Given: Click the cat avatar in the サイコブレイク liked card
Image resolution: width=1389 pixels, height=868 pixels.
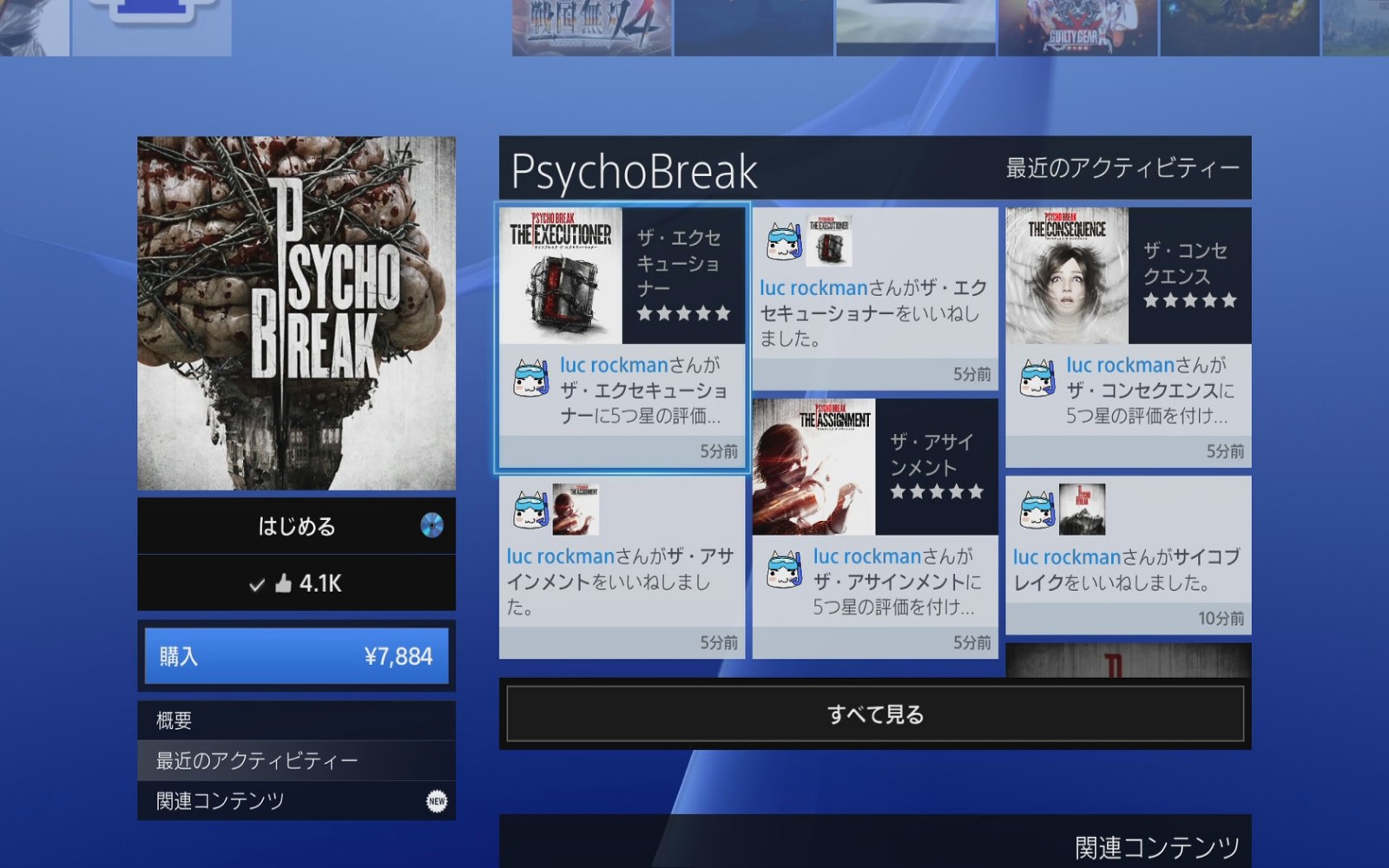Looking at the screenshot, I should tap(1037, 510).
